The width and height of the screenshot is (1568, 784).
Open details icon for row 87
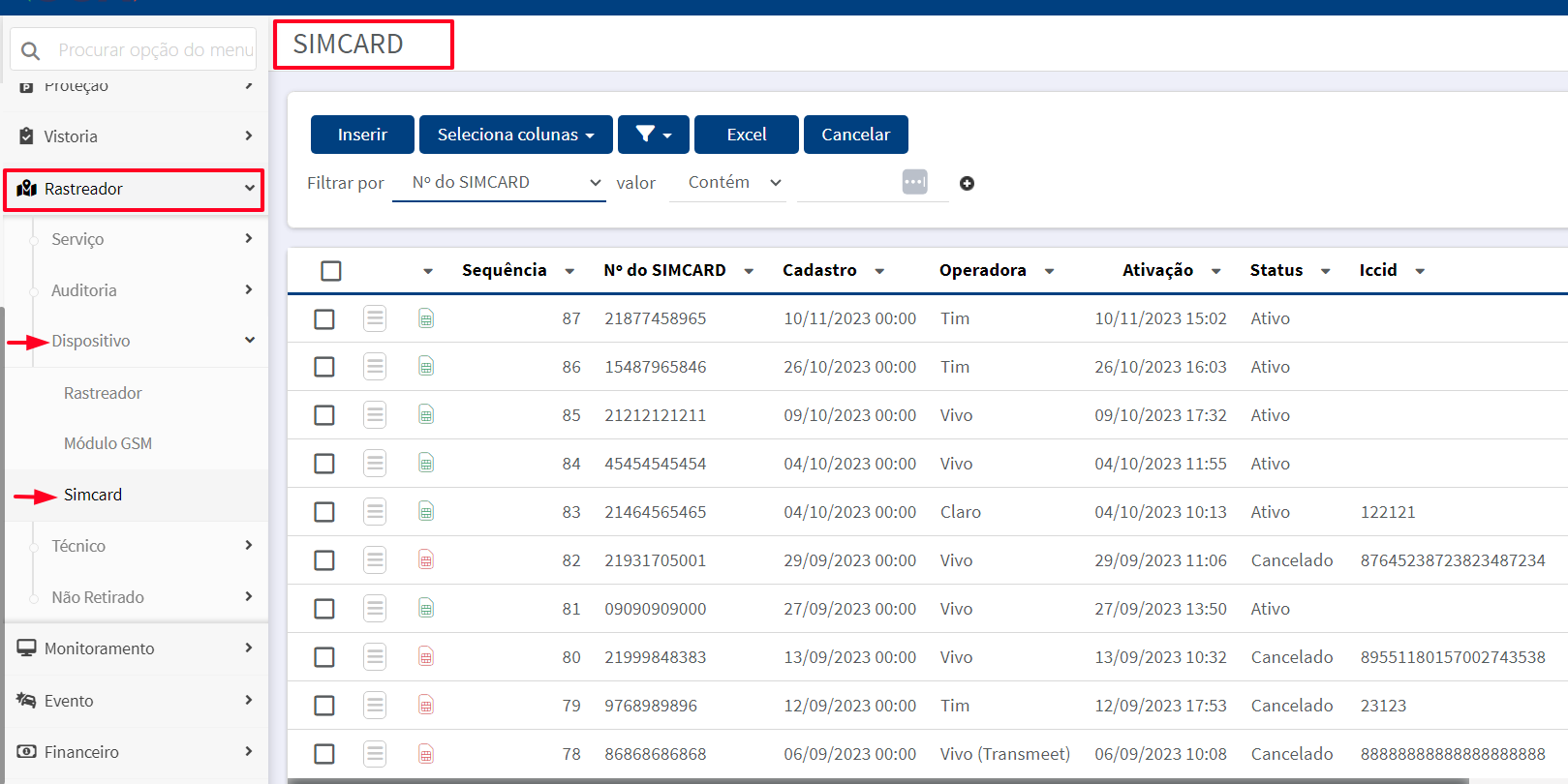pos(375,318)
